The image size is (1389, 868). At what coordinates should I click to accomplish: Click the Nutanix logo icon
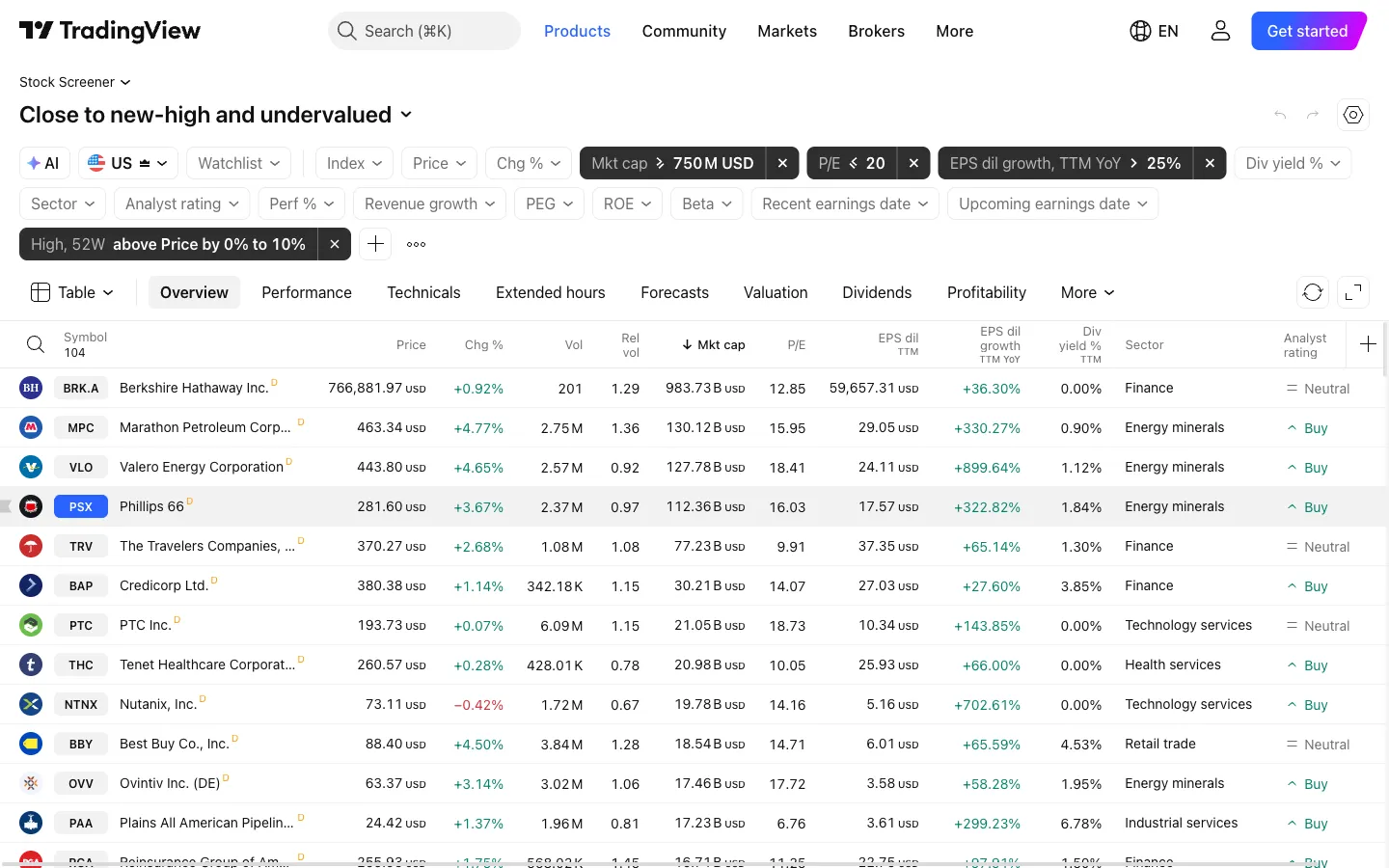pyautogui.click(x=31, y=704)
